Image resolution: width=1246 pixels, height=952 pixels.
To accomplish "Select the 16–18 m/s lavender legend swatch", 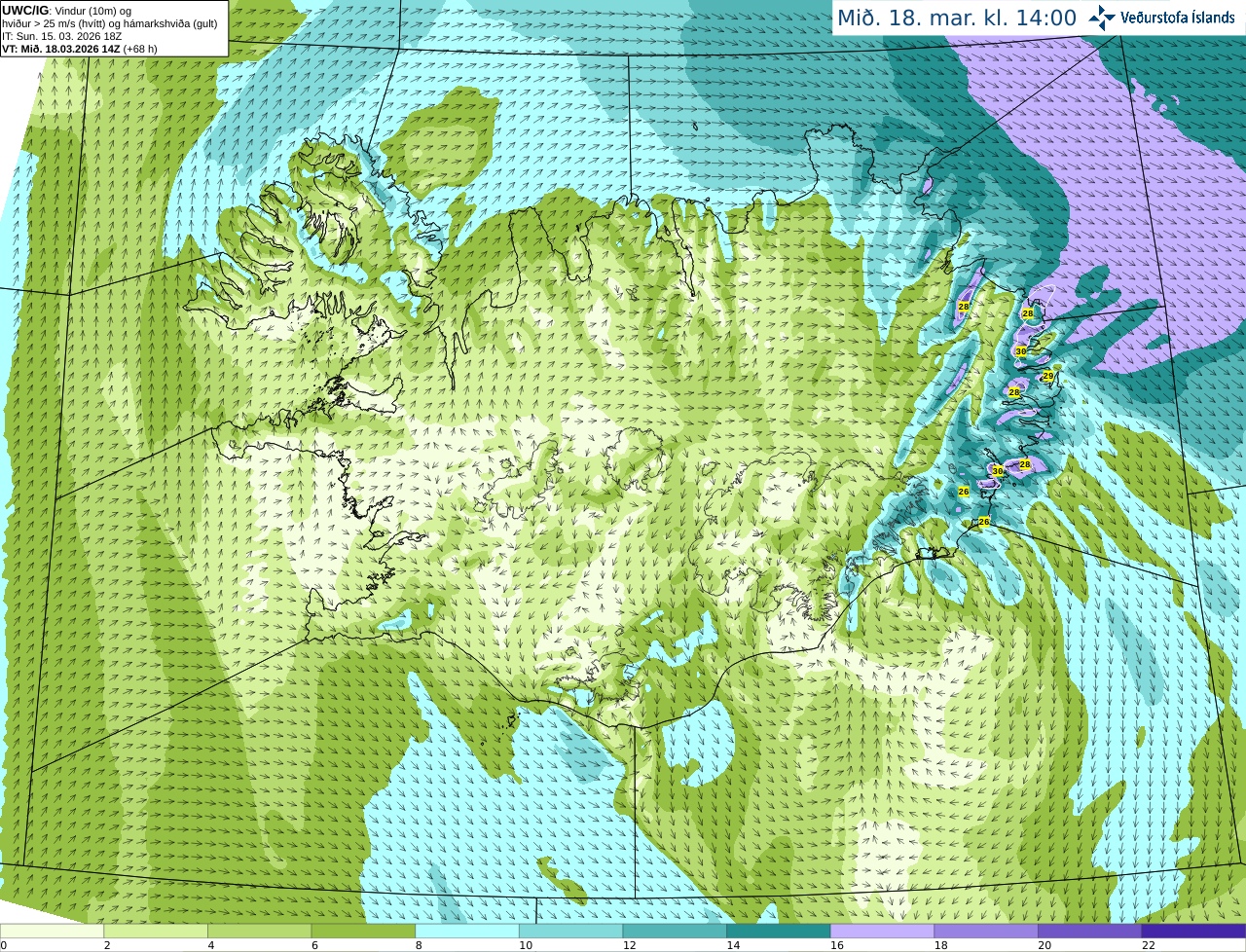I will pos(882,931).
